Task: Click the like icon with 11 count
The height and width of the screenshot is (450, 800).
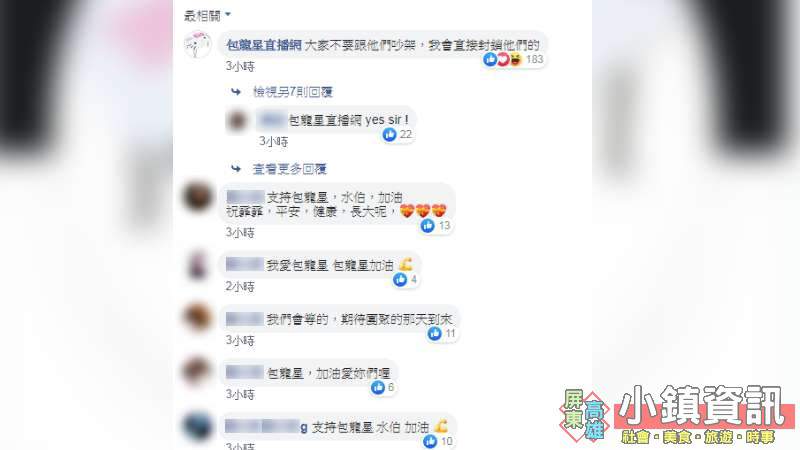Action: pyautogui.click(x=435, y=333)
